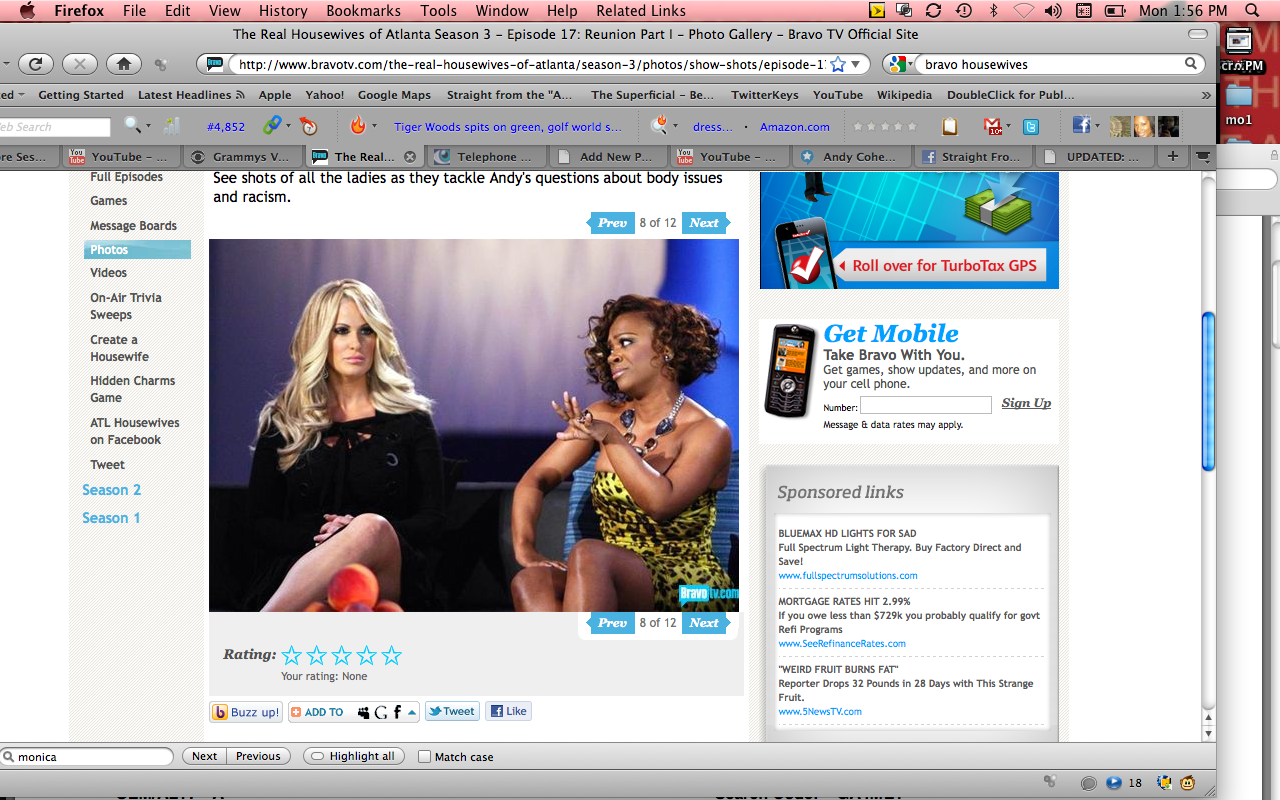This screenshot has width=1280, height=800.
Task: Click the Twitter toolbar icon
Action: click(1030, 126)
